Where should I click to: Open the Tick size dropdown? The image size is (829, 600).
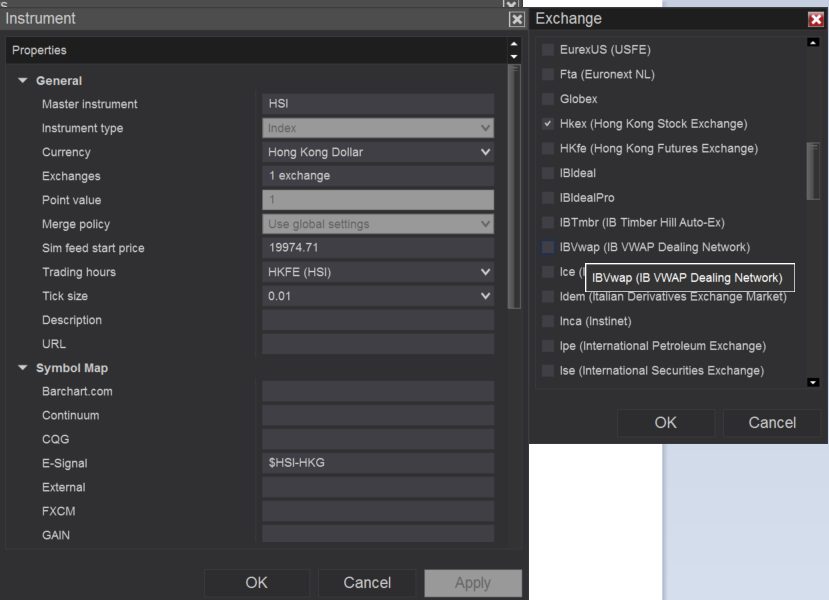point(378,296)
